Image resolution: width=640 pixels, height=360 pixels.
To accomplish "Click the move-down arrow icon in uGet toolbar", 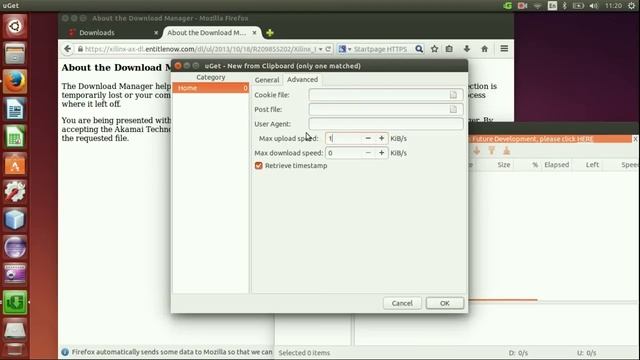I will (x=476, y=151).
